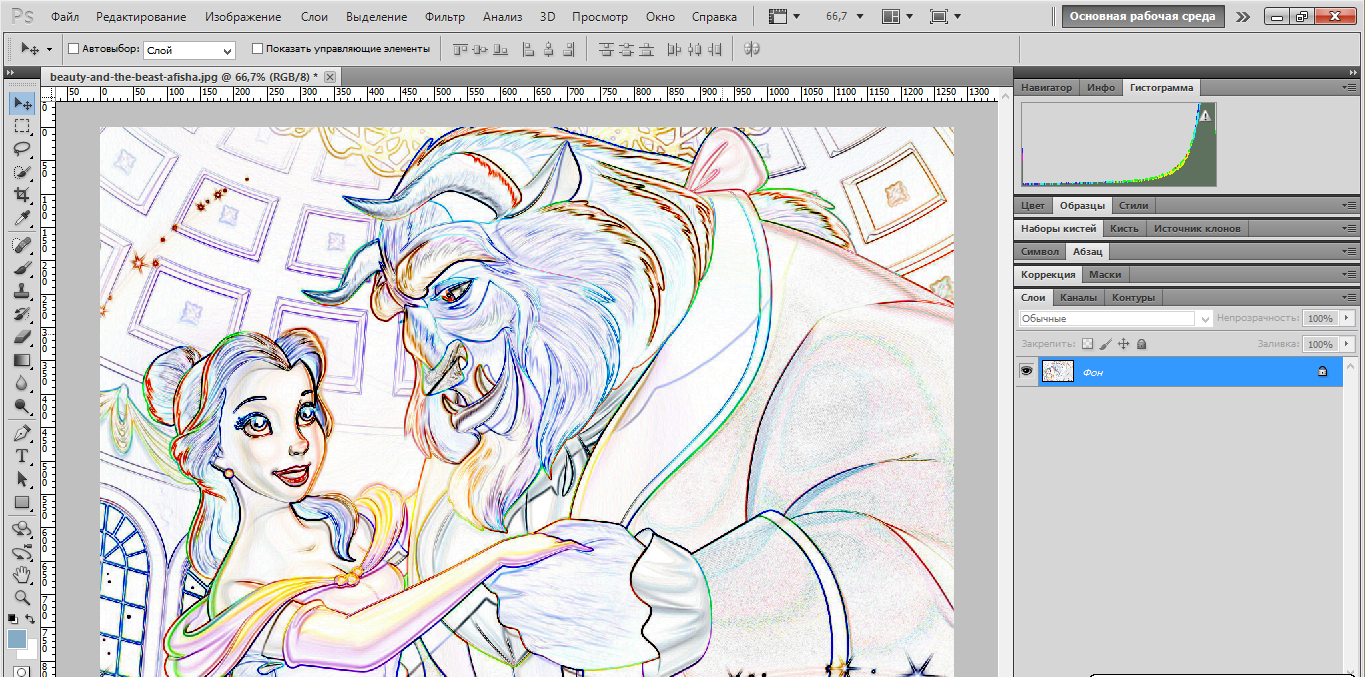This screenshot has width=1365, height=677.
Task: Expand the workspace switcher double-arrow
Action: [x=1243, y=17]
